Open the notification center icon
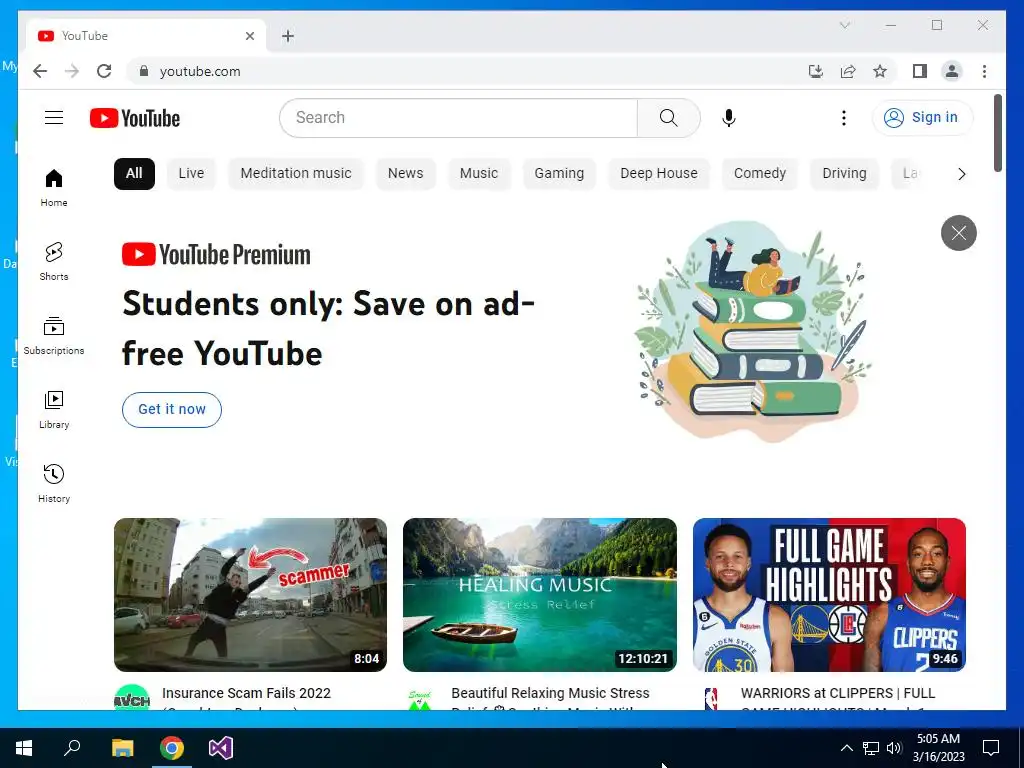Viewport: 1024px width, 768px height. point(991,748)
